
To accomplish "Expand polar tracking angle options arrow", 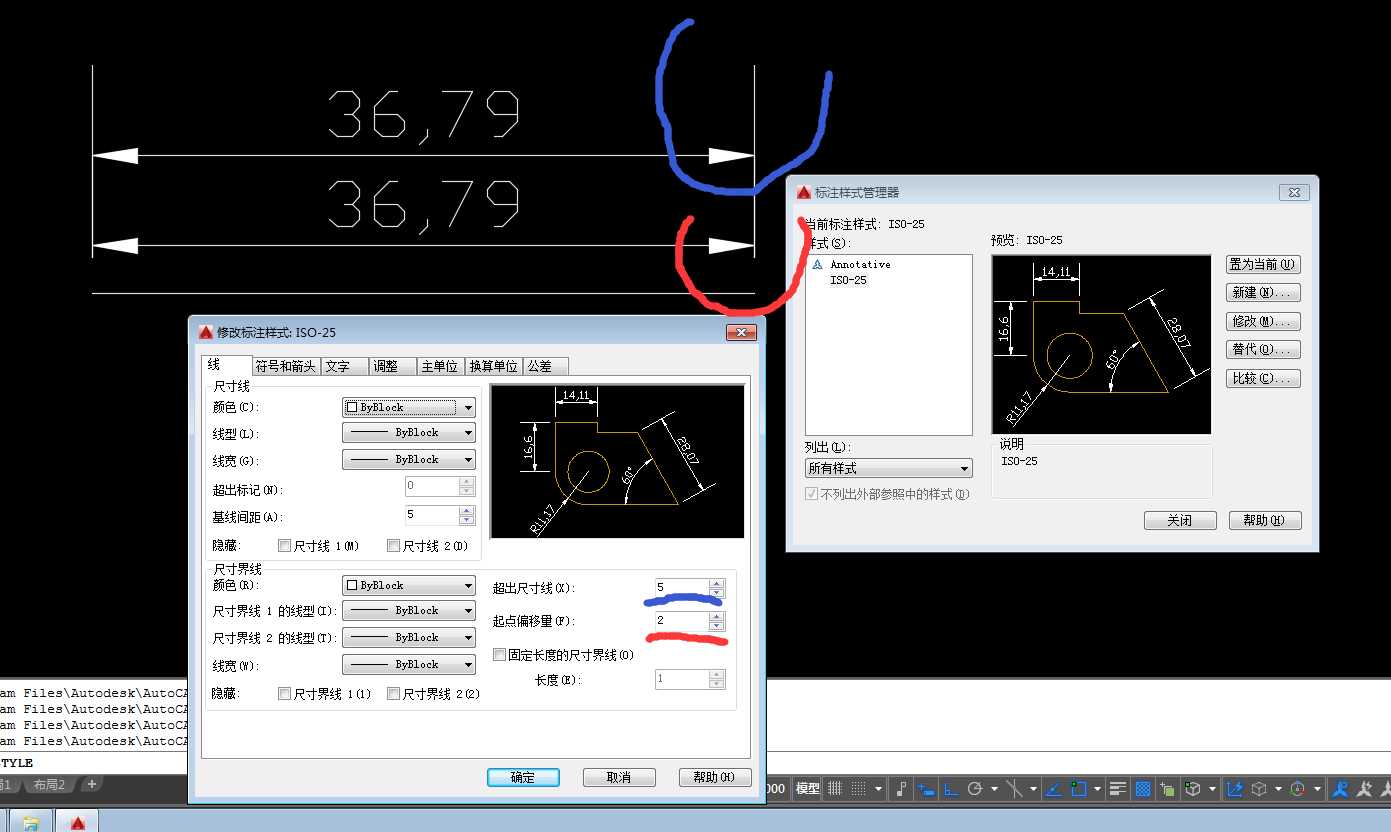I will coord(994,788).
